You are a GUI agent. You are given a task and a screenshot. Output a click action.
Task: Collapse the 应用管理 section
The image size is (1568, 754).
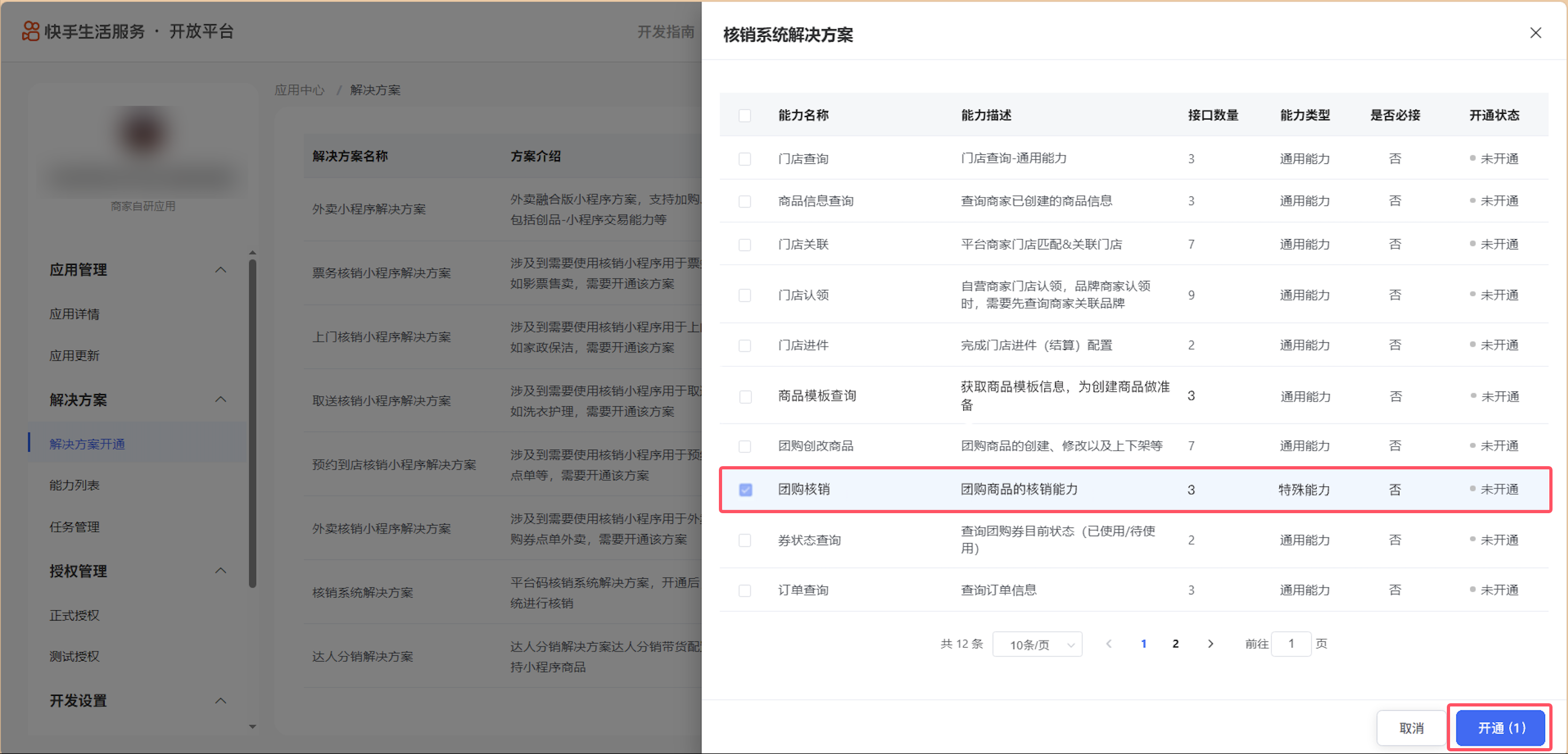[220, 269]
